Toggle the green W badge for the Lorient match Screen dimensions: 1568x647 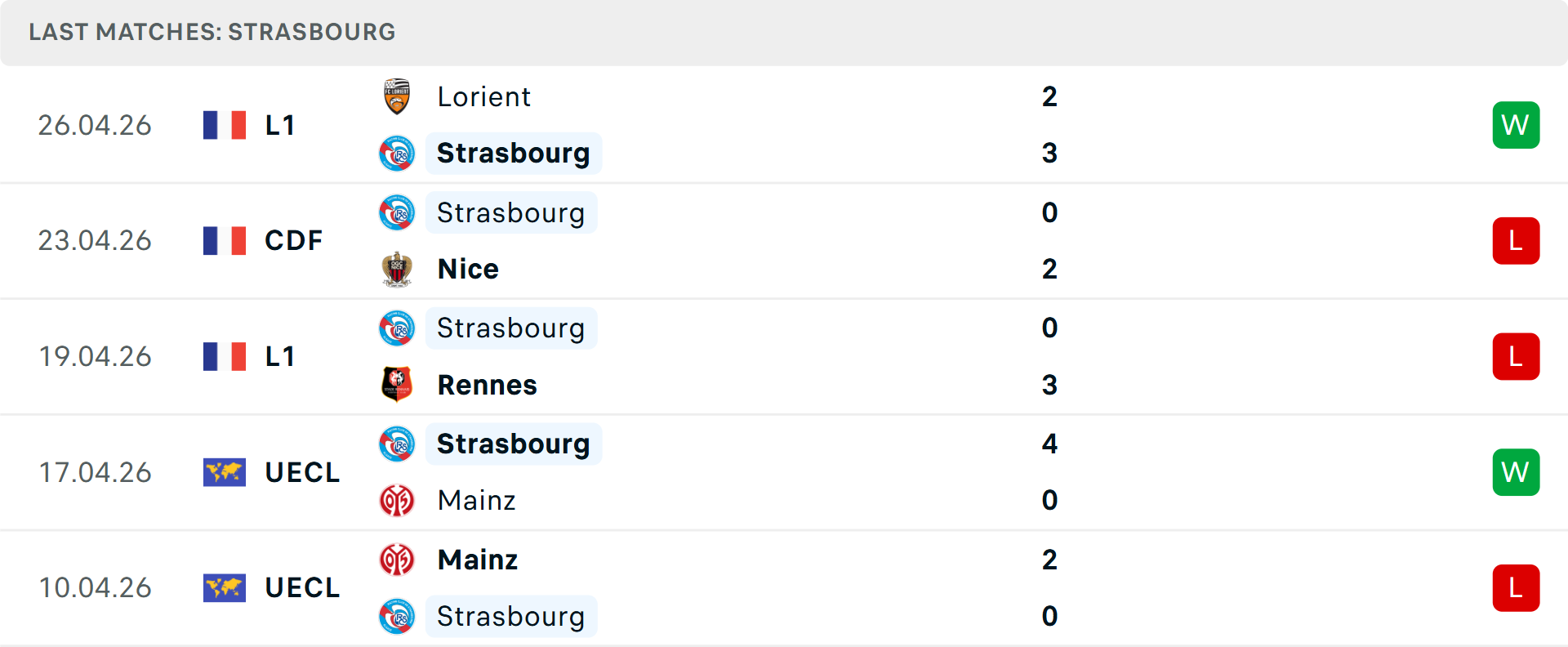(x=1516, y=124)
